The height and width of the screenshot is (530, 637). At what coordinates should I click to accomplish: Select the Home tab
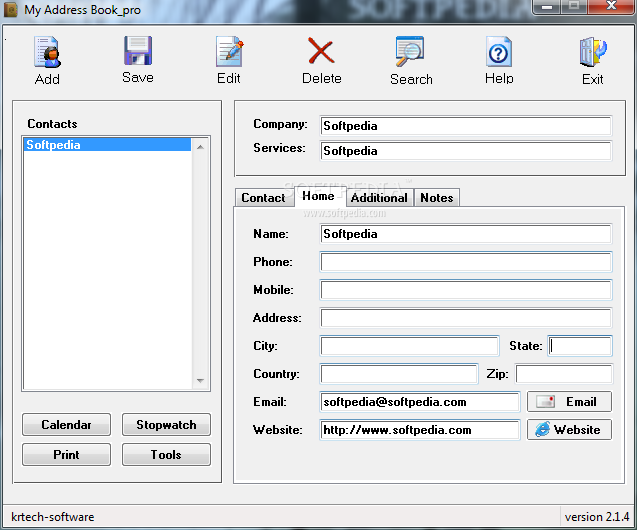pyautogui.click(x=318, y=196)
